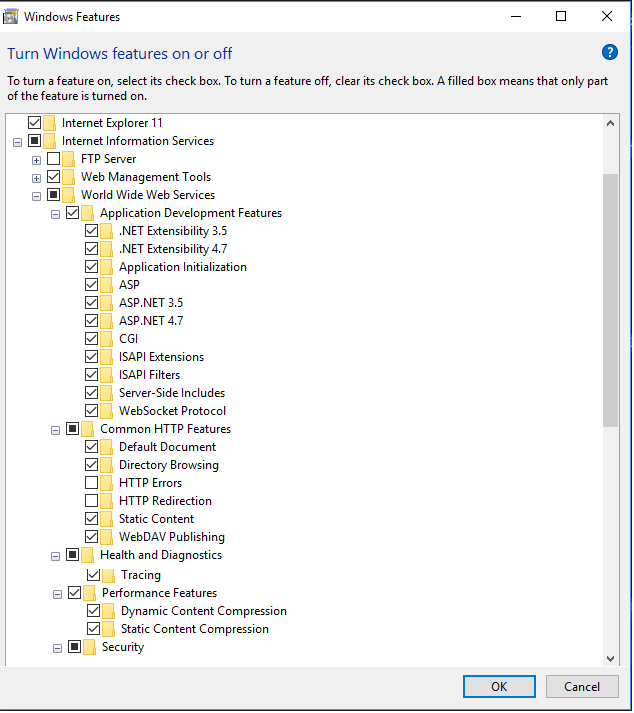Select the ASP.NET 4.7 tree item
The height and width of the screenshot is (713, 634).
tap(150, 321)
